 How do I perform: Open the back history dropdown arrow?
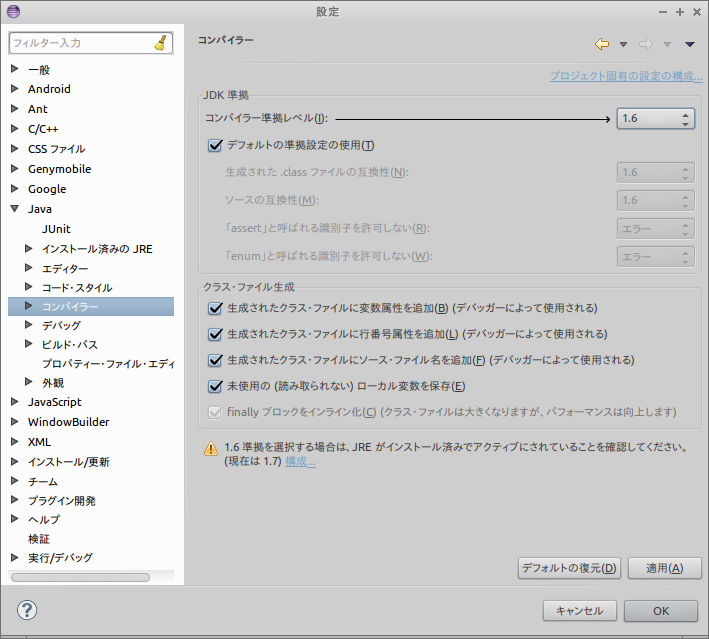click(x=623, y=44)
